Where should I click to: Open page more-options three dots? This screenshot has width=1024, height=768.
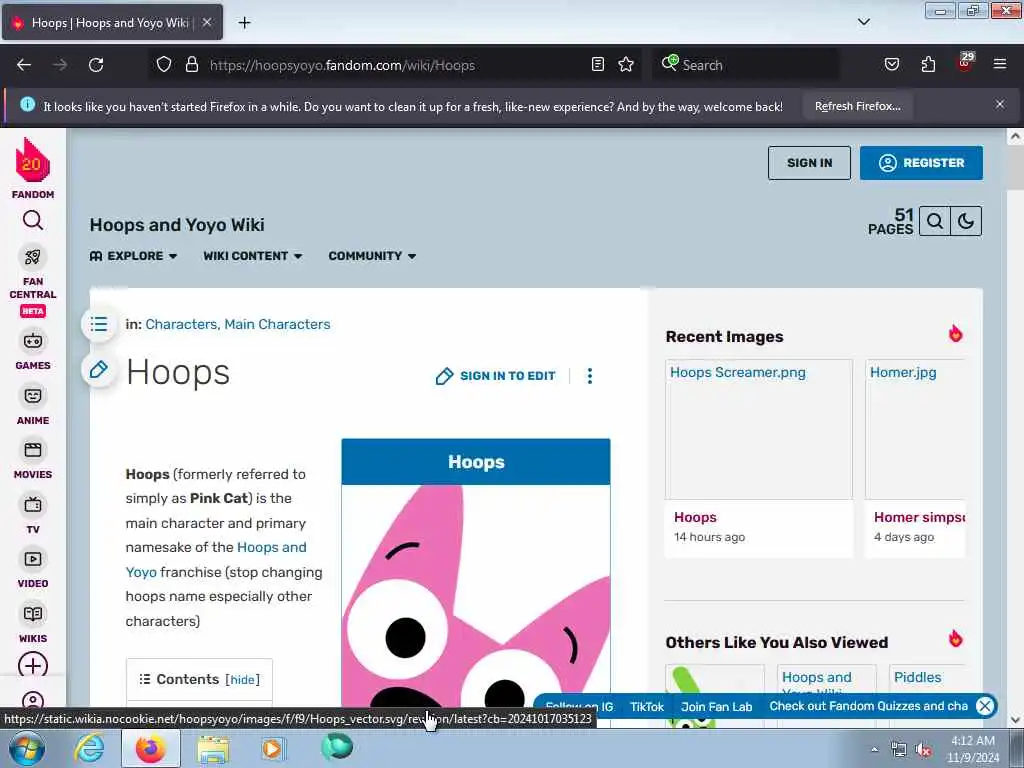click(x=590, y=376)
